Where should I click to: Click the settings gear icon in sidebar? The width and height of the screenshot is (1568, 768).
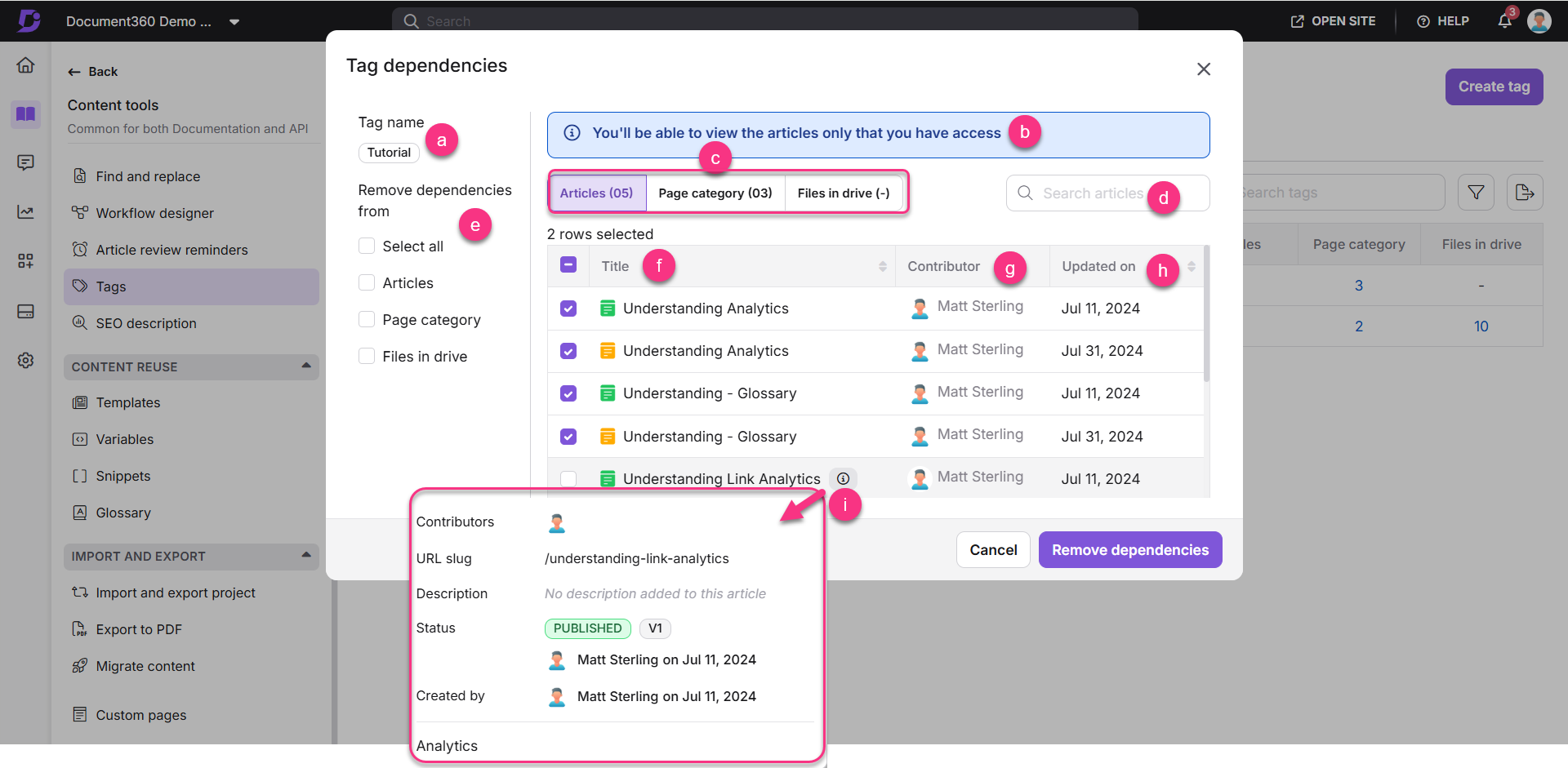(26, 360)
